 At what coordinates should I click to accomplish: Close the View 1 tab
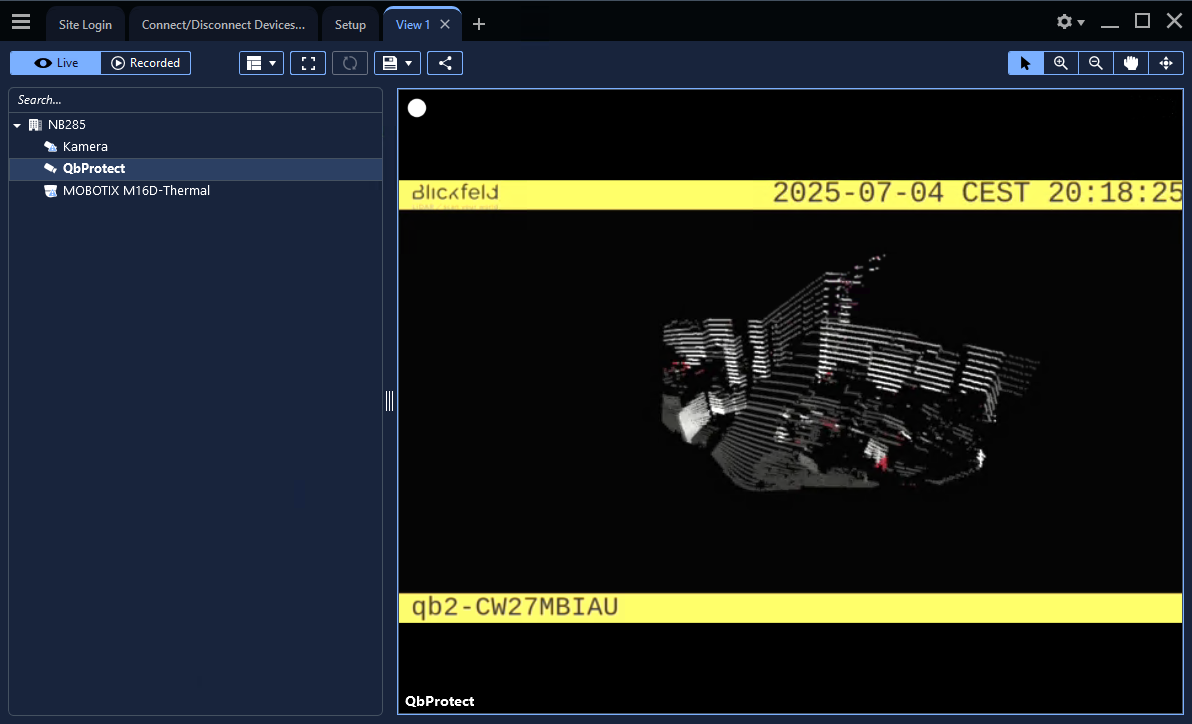click(445, 24)
